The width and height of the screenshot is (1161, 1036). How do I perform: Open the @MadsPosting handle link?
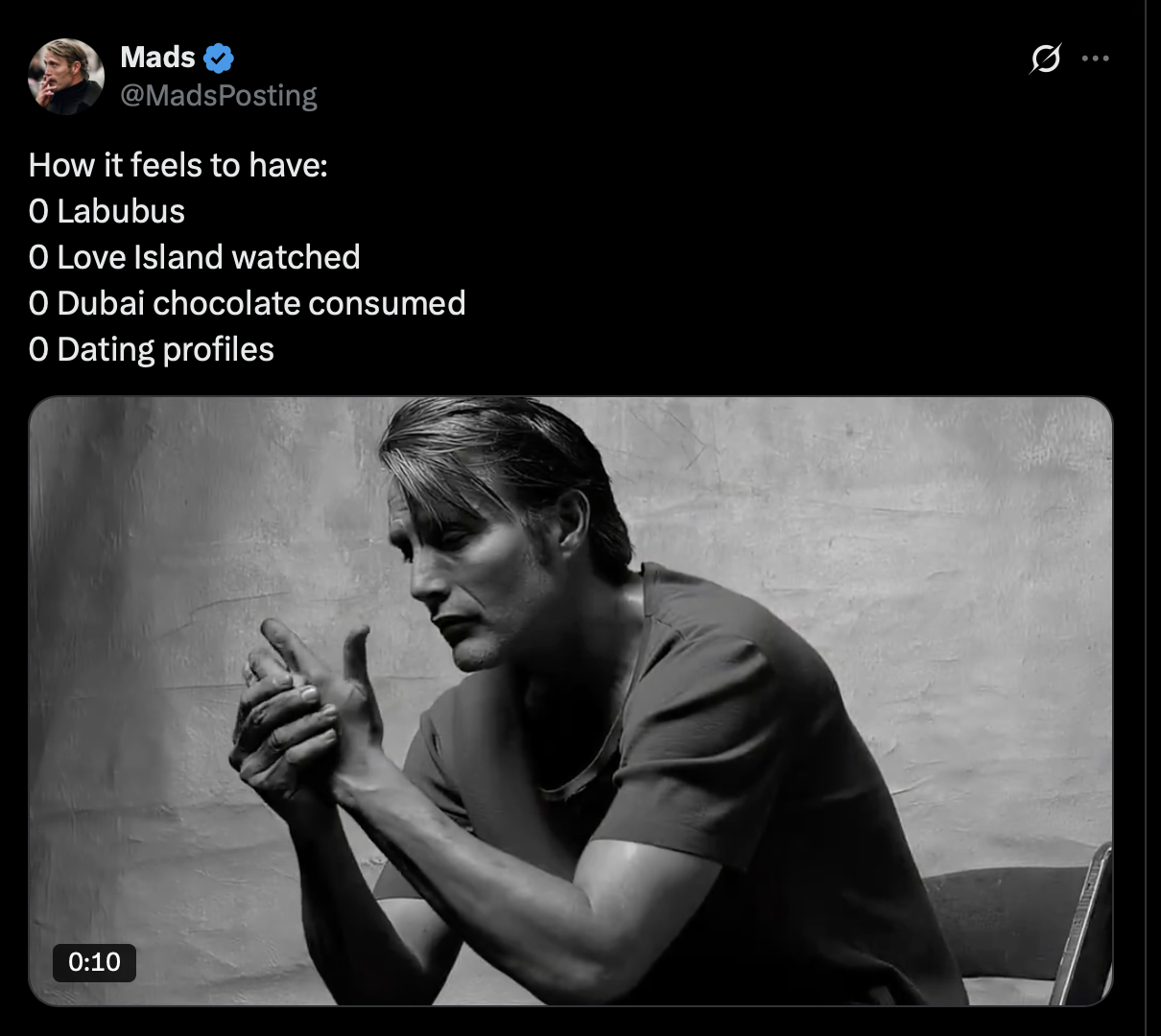pos(219,95)
